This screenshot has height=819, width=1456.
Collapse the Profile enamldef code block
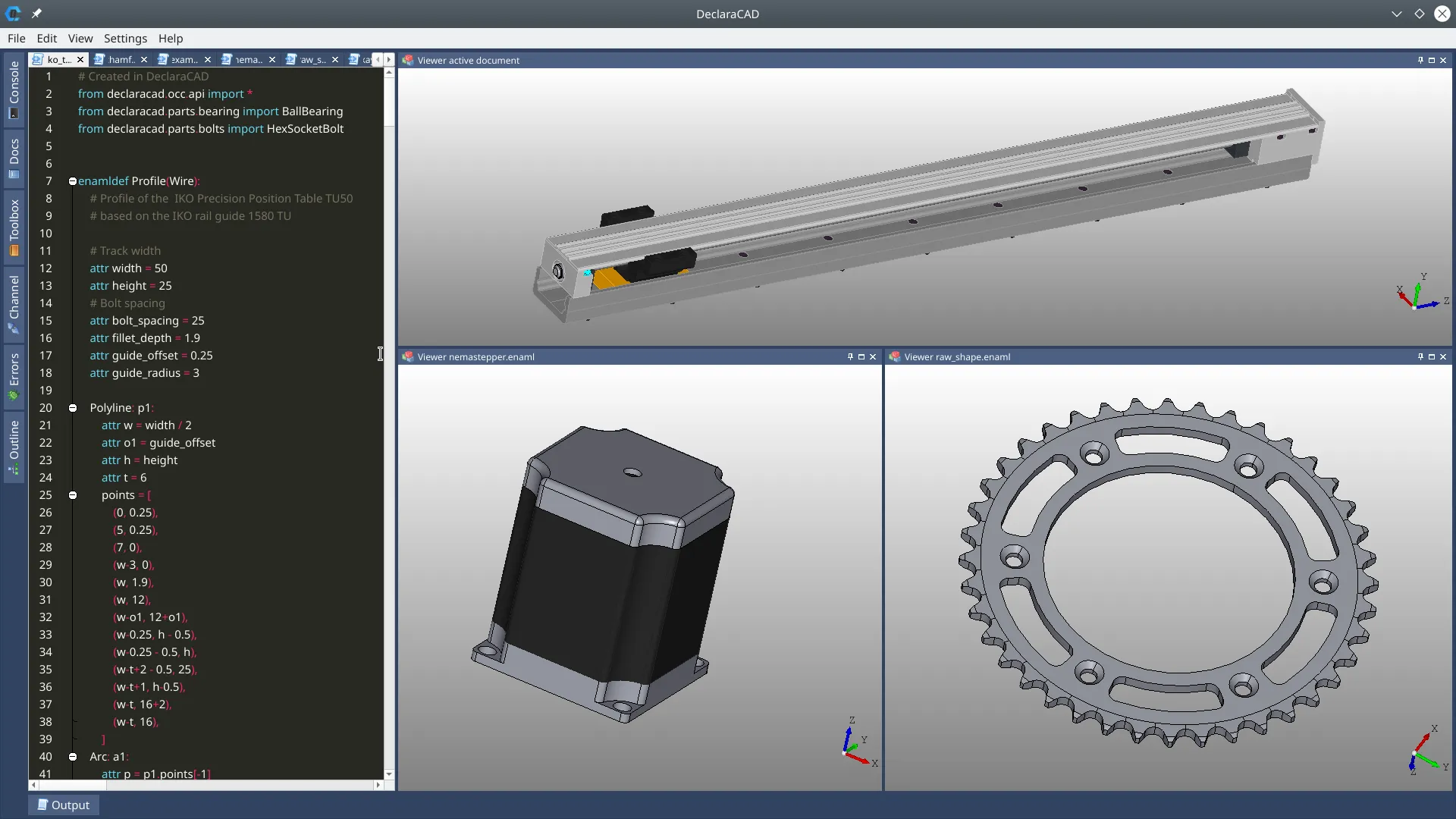72,181
